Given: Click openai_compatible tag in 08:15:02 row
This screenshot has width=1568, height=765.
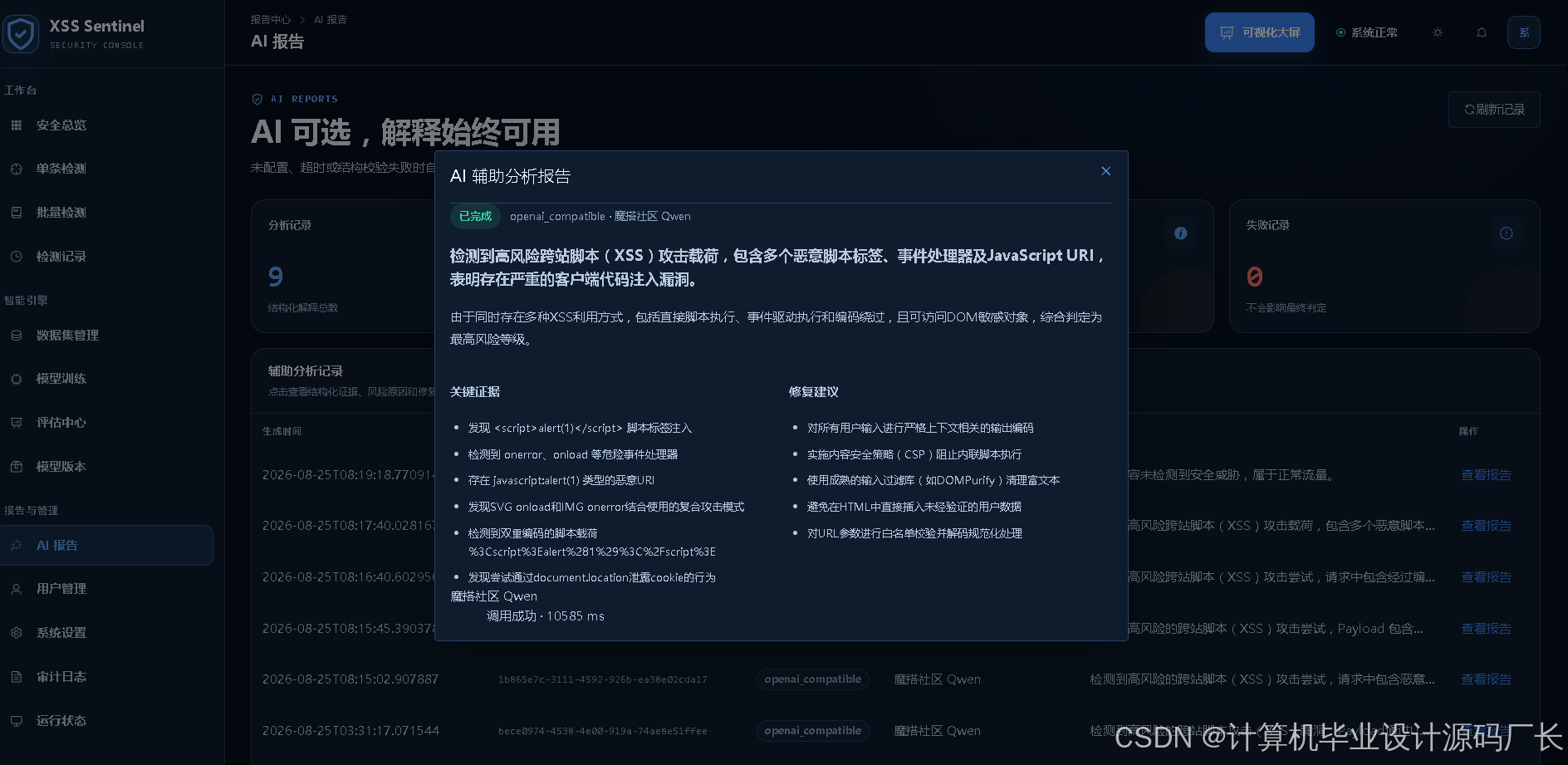Looking at the screenshot, I should pos(812,679).
